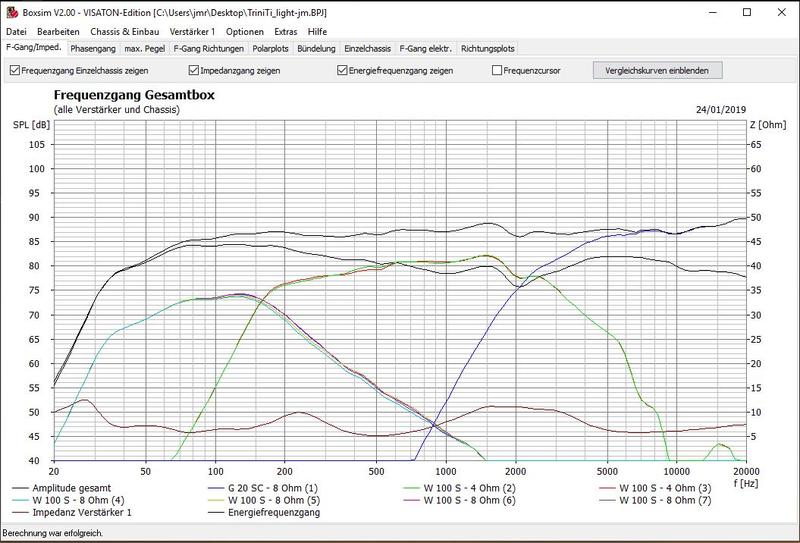Toggle the Impedanzgang zeigen checkbox
Image resolution: width=800 pixels, height=543 pixels.
coord(194,71)
